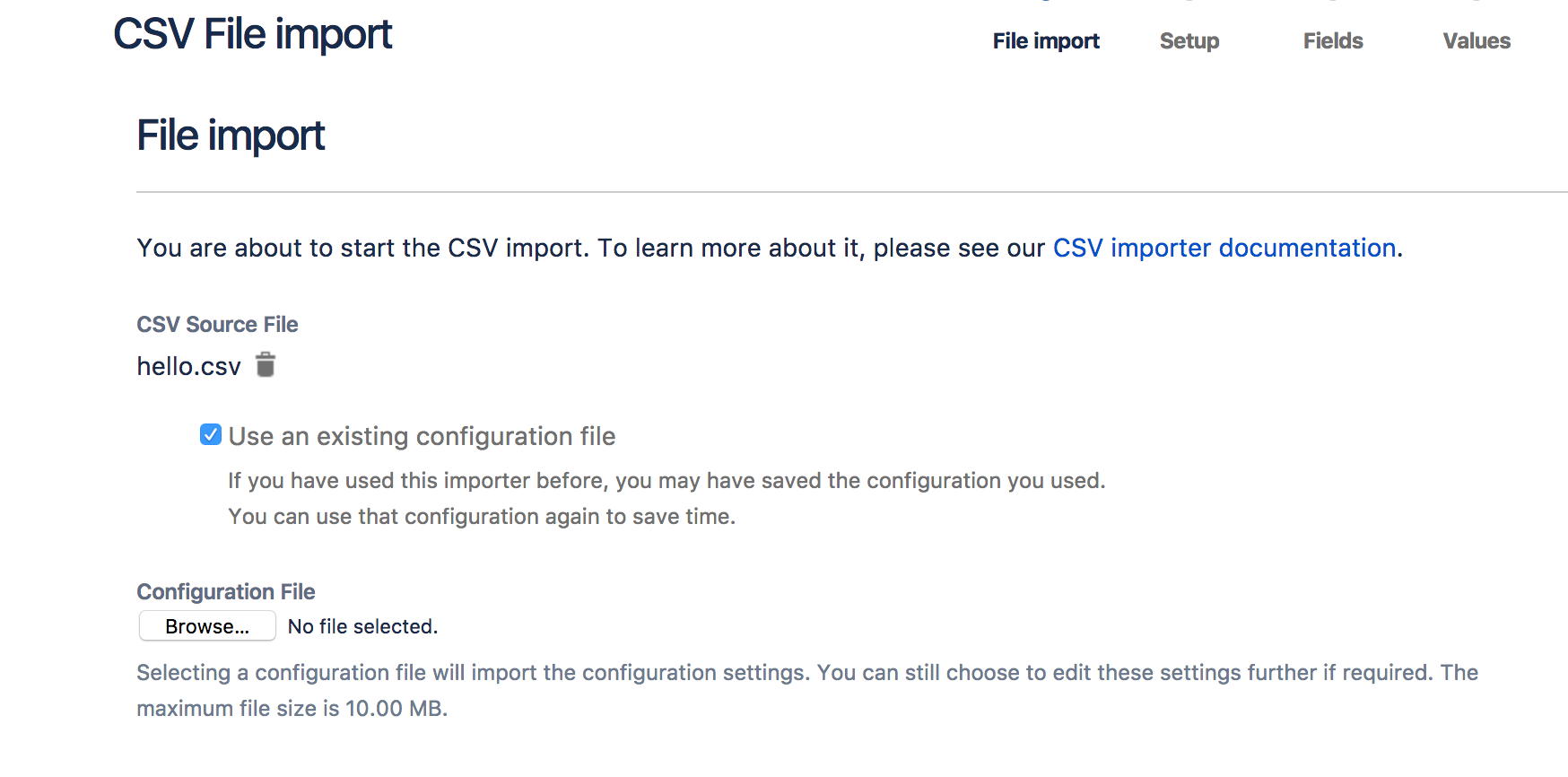Open the Fields step
The height and width of the screenshot is (777, 1568).
pyautogui.click(x=1333, y=40)
